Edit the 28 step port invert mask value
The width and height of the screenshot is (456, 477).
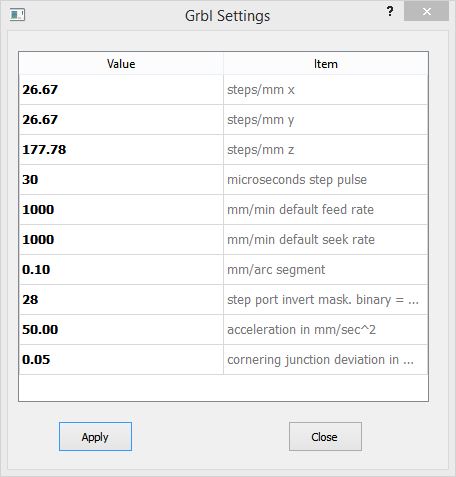pos(121,300)
